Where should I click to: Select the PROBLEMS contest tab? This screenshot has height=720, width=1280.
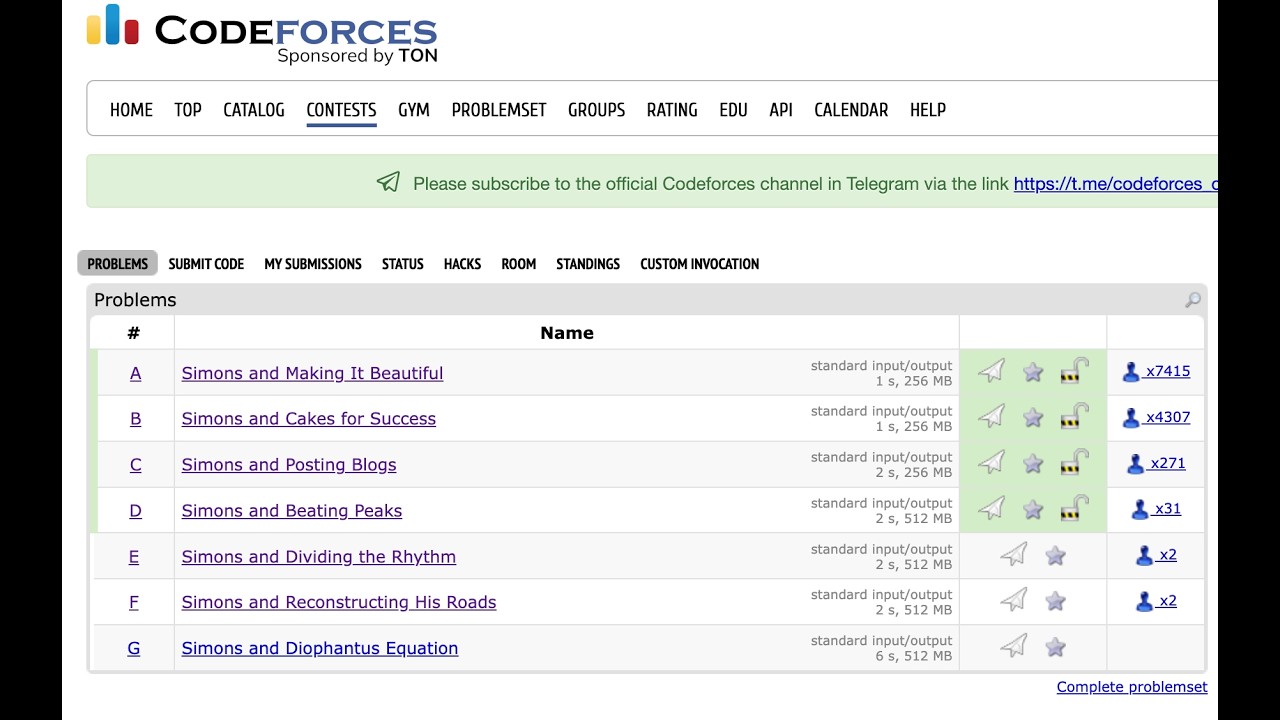pyautogui.click(x=118, y=264)
